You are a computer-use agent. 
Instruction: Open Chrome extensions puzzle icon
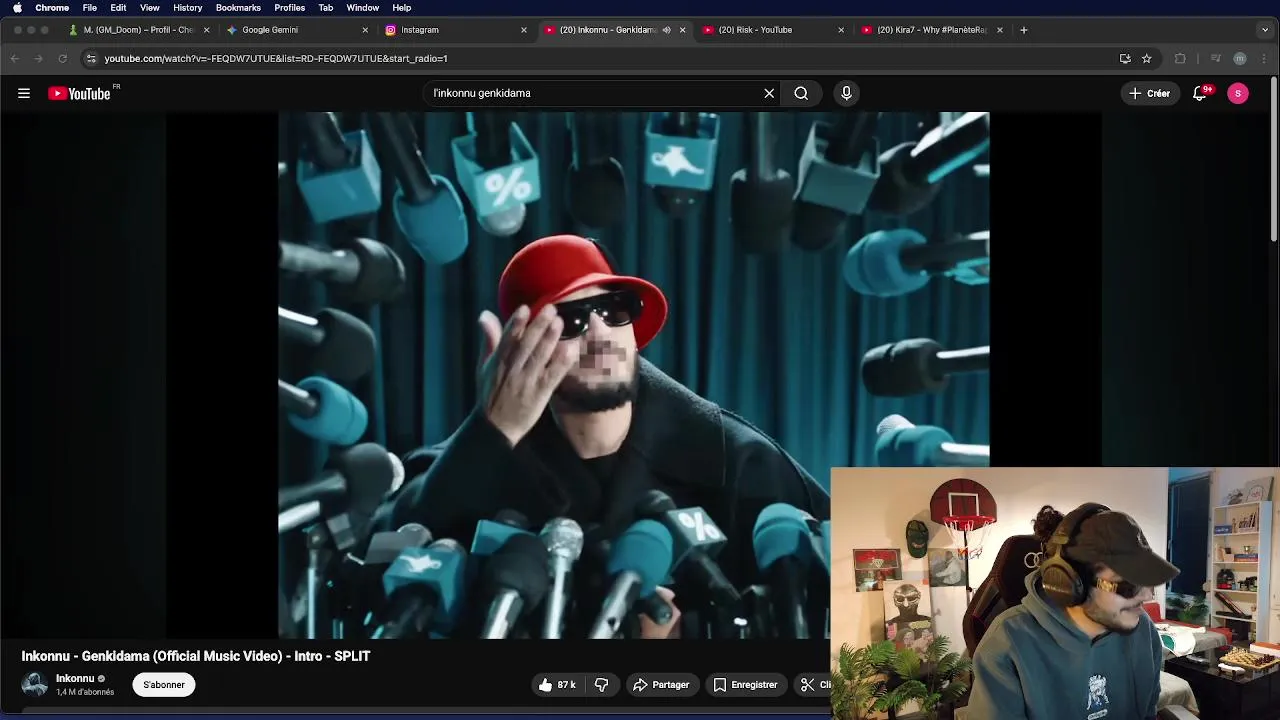coord(1180,58)
